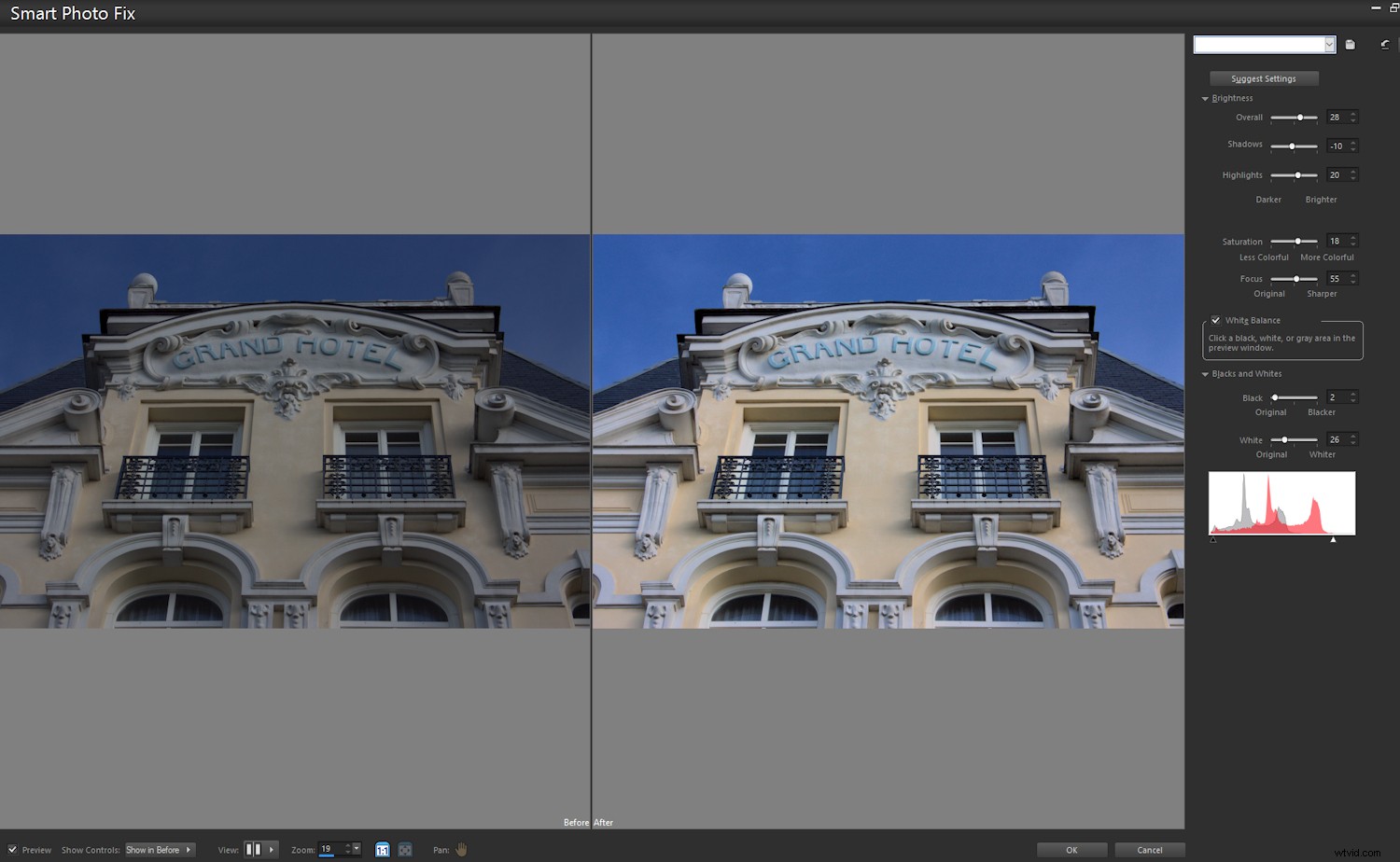Collapse the Blacks and Whites section

(1206, 373)
